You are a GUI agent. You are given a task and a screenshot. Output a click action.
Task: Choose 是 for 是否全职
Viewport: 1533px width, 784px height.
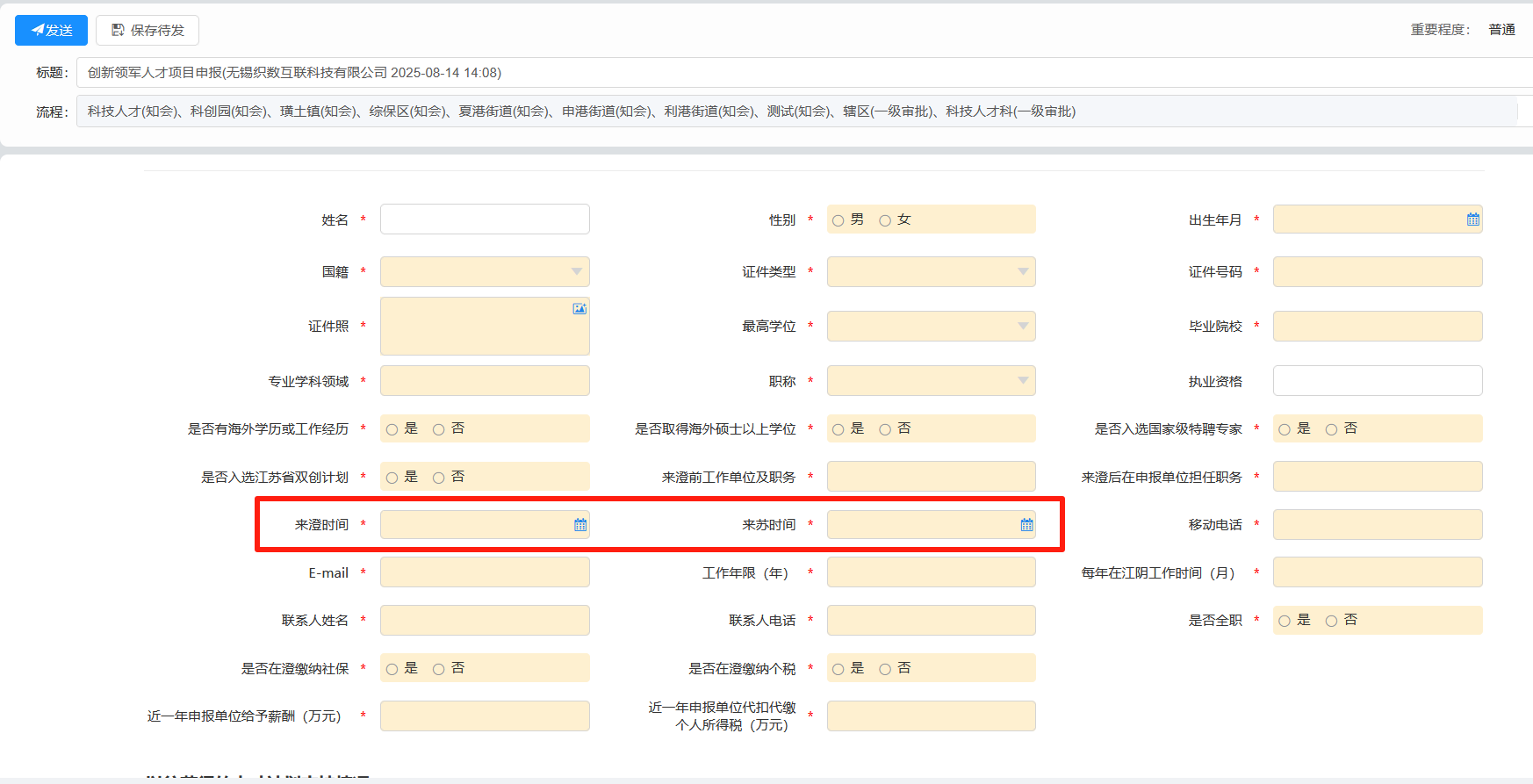pos(1285,621)
